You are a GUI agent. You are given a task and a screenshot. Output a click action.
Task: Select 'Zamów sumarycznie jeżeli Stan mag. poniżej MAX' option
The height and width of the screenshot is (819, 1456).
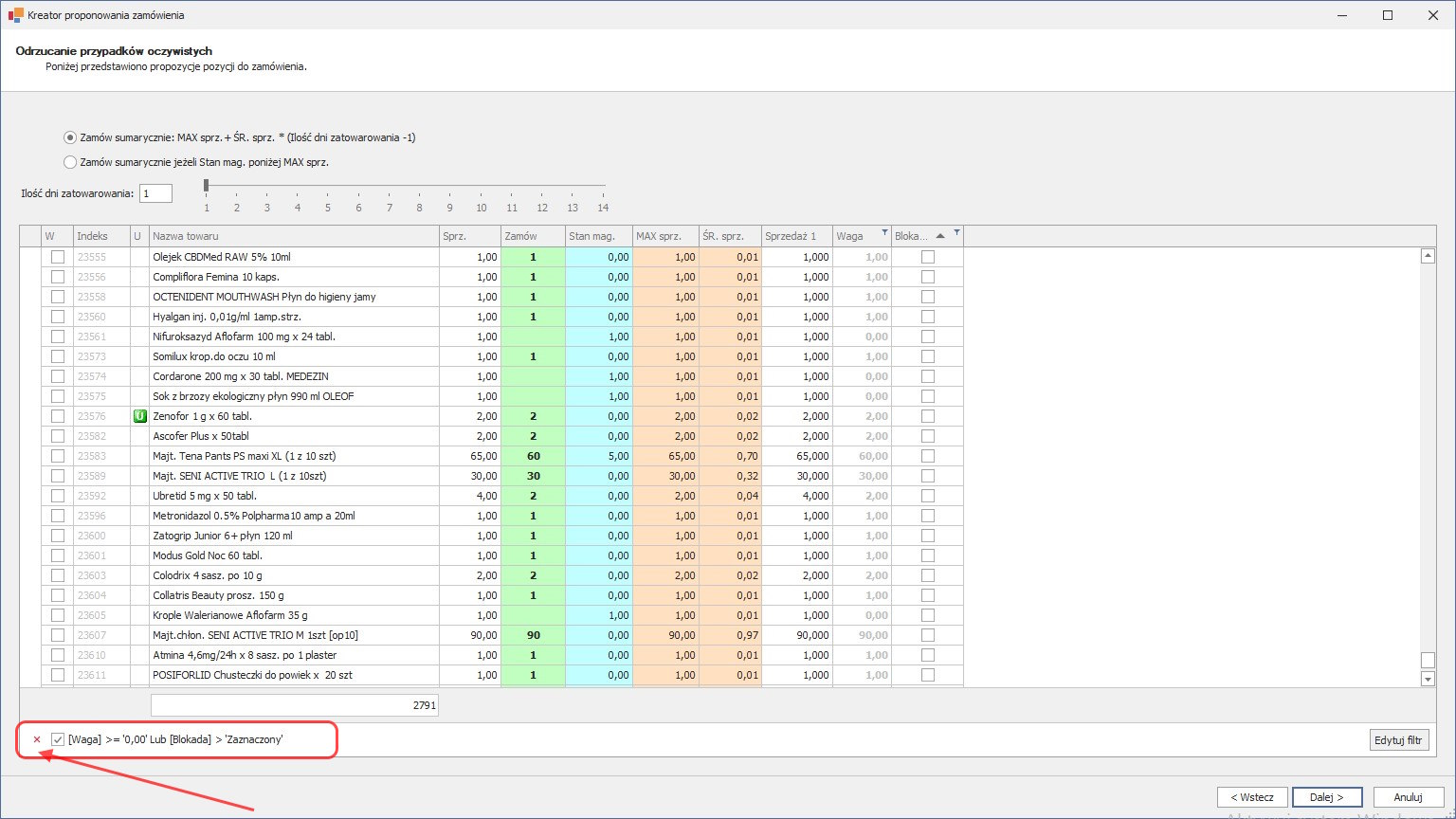[70, 162]
